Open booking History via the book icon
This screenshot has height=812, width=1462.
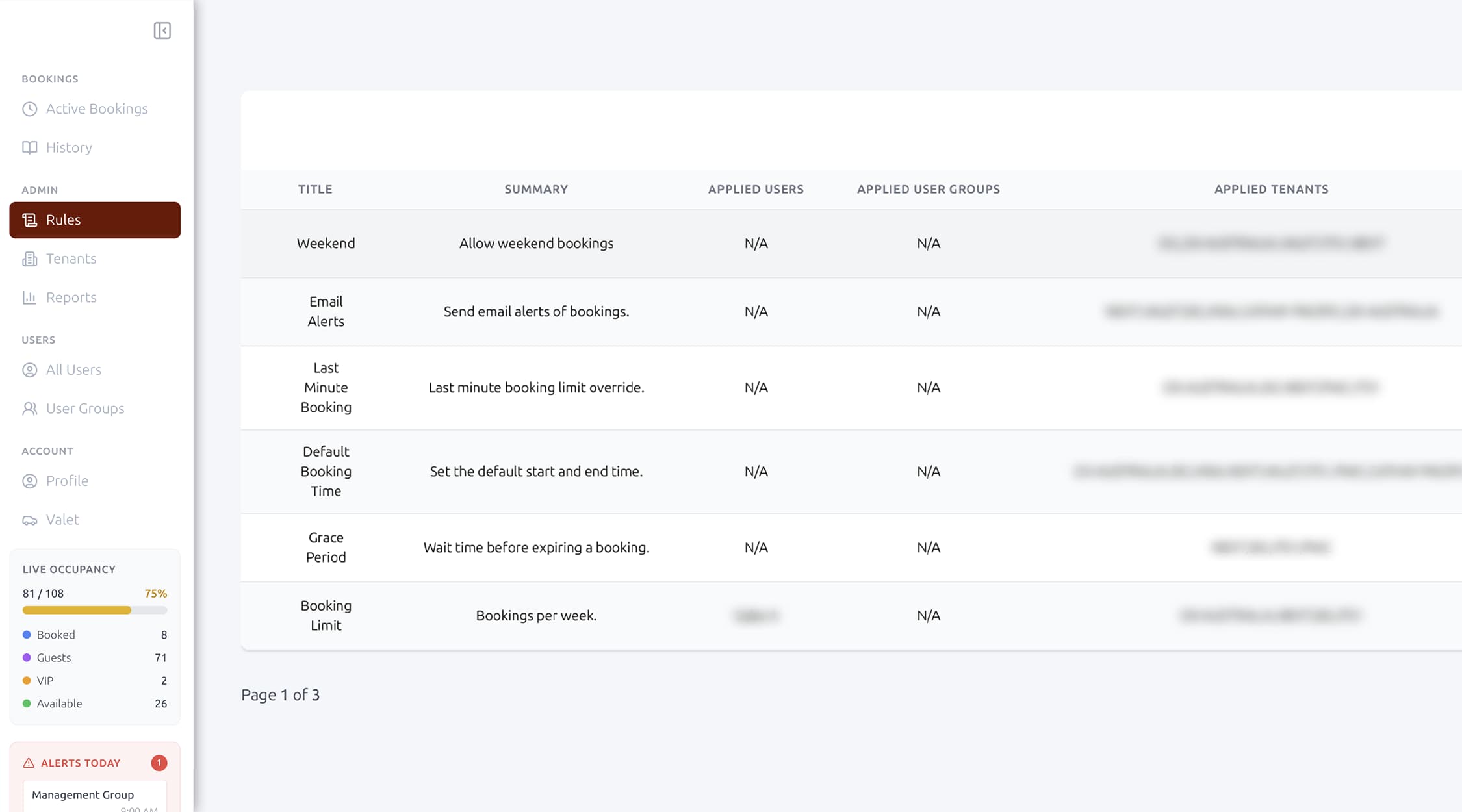point(29,147)
